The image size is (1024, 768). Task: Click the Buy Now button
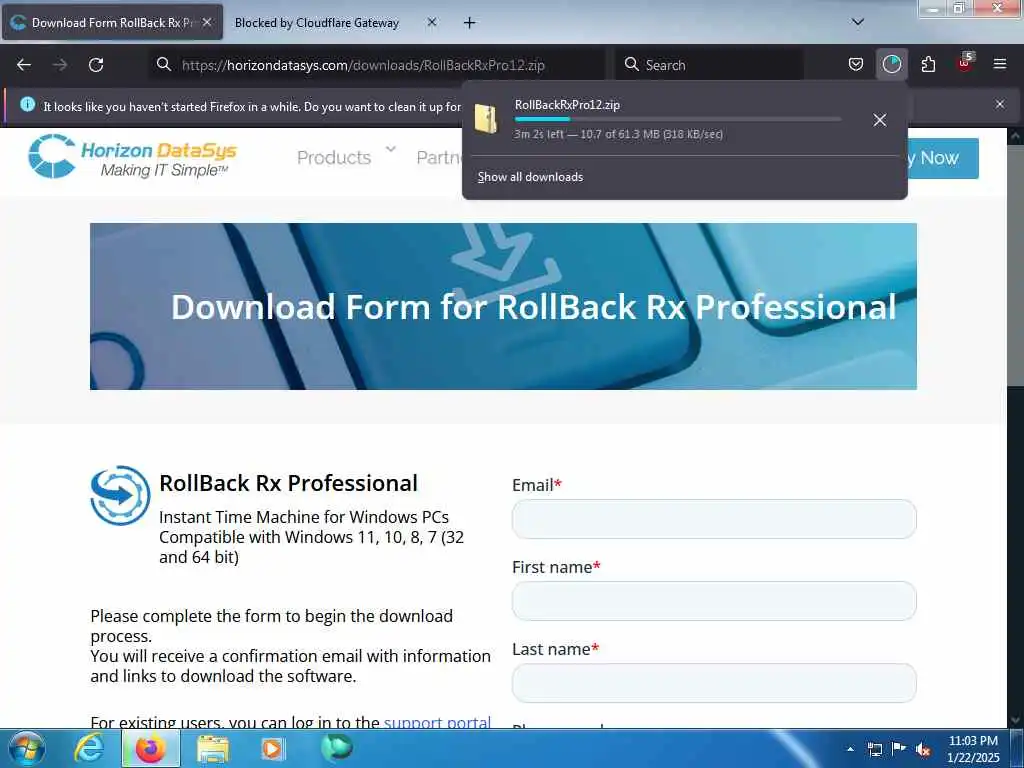coord(943,158)
